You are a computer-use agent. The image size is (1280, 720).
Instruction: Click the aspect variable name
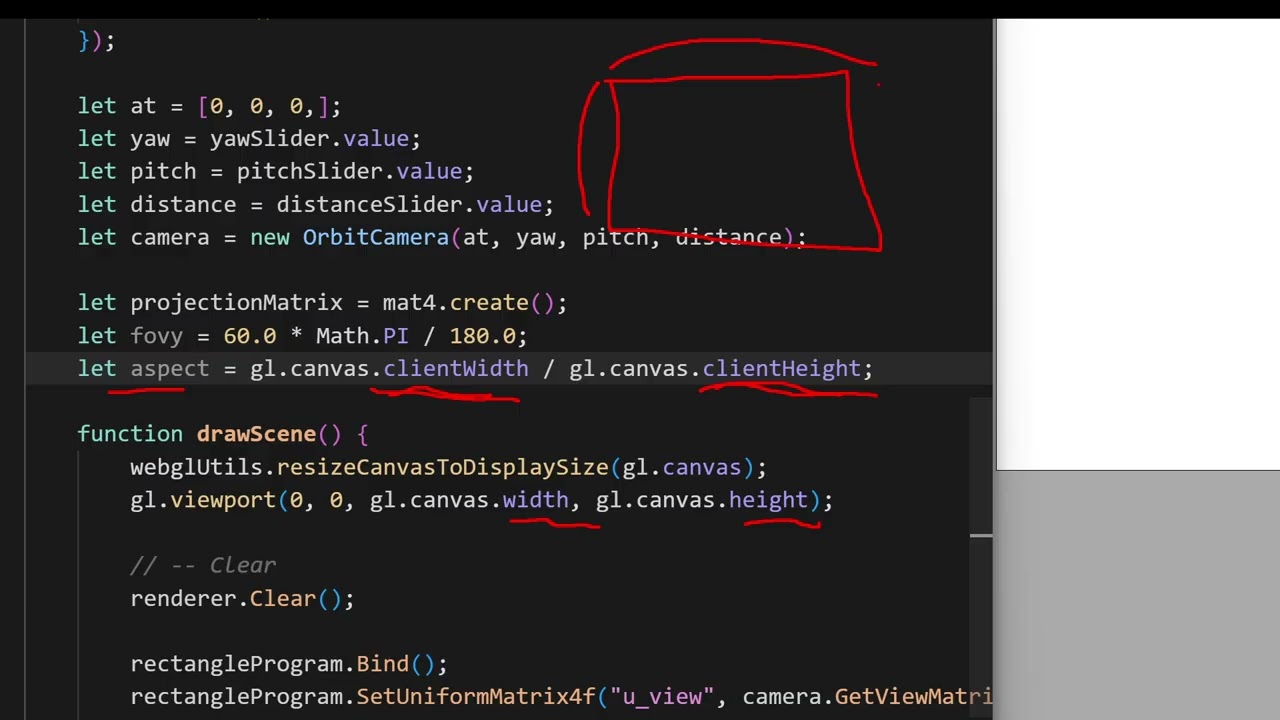click(170, 369)
